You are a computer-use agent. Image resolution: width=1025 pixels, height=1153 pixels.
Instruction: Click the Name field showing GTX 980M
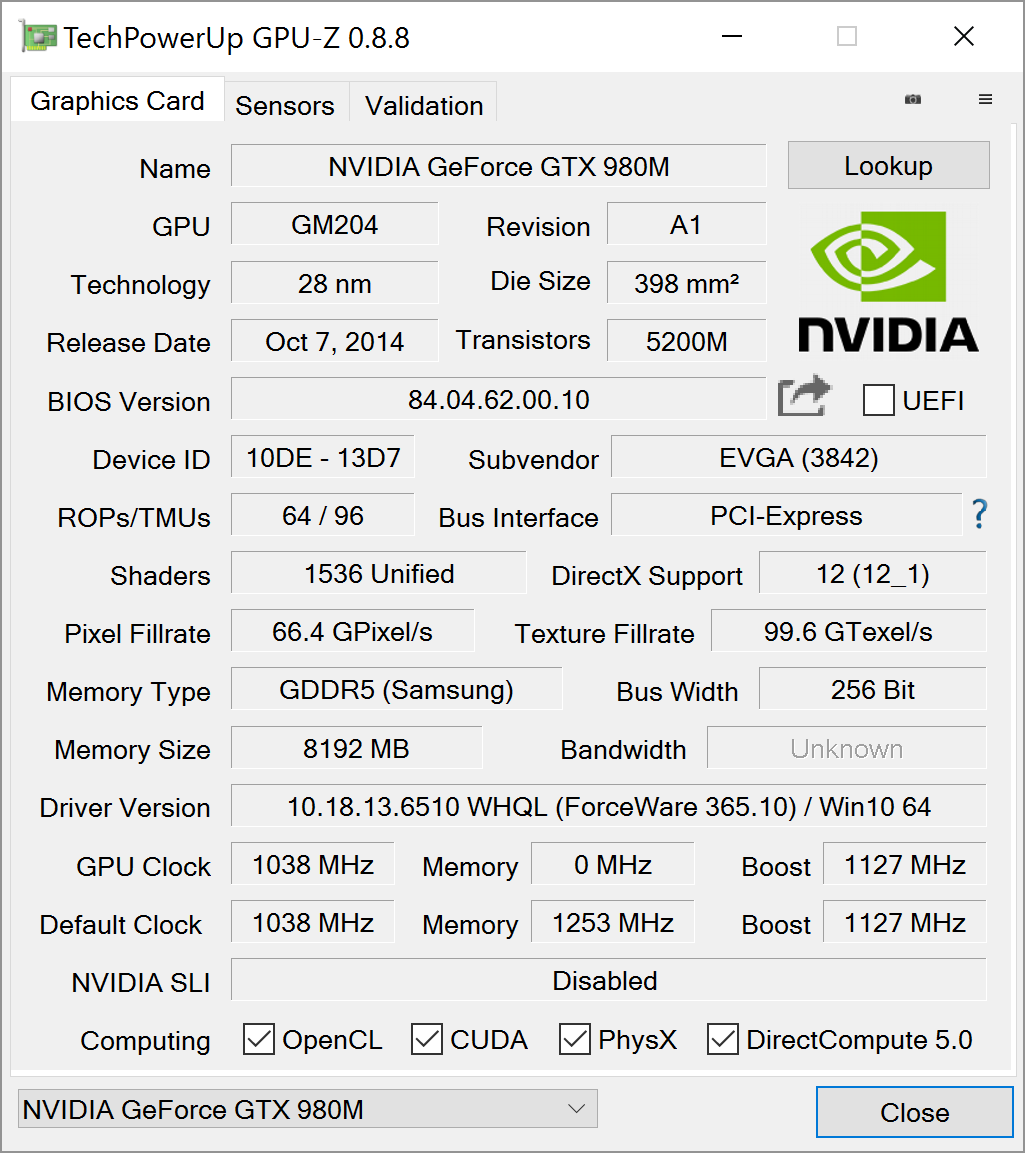click(x=499, y=166)
